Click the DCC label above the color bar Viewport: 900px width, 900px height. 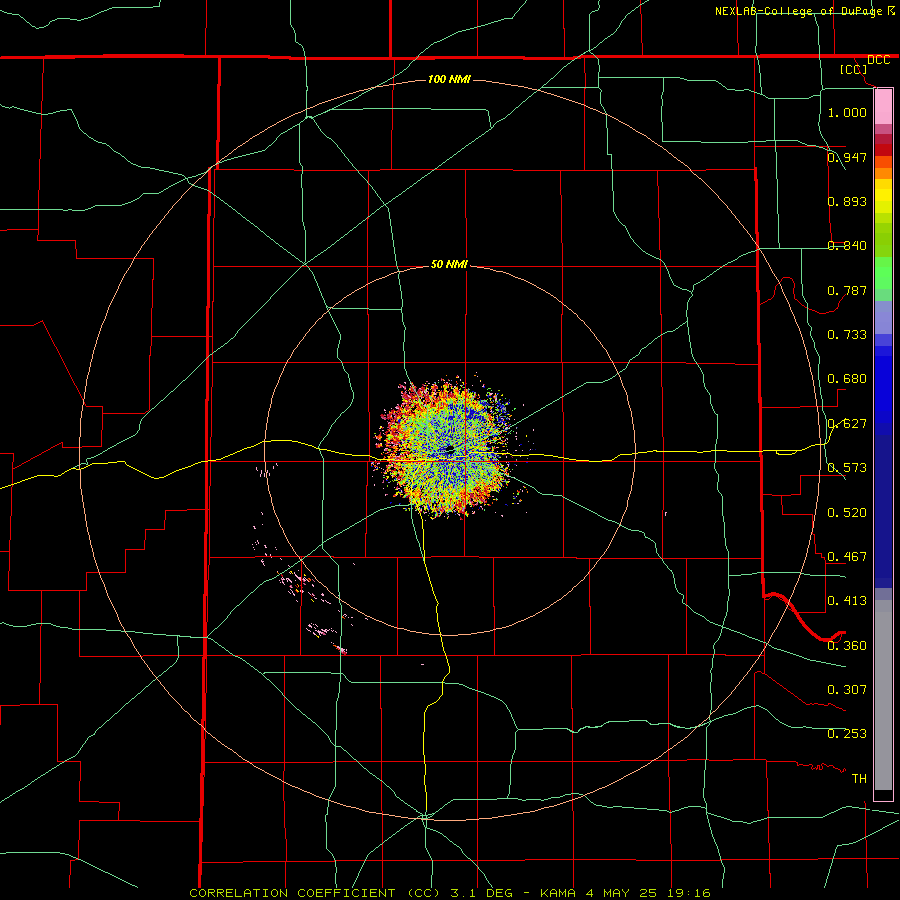(879, 60)
